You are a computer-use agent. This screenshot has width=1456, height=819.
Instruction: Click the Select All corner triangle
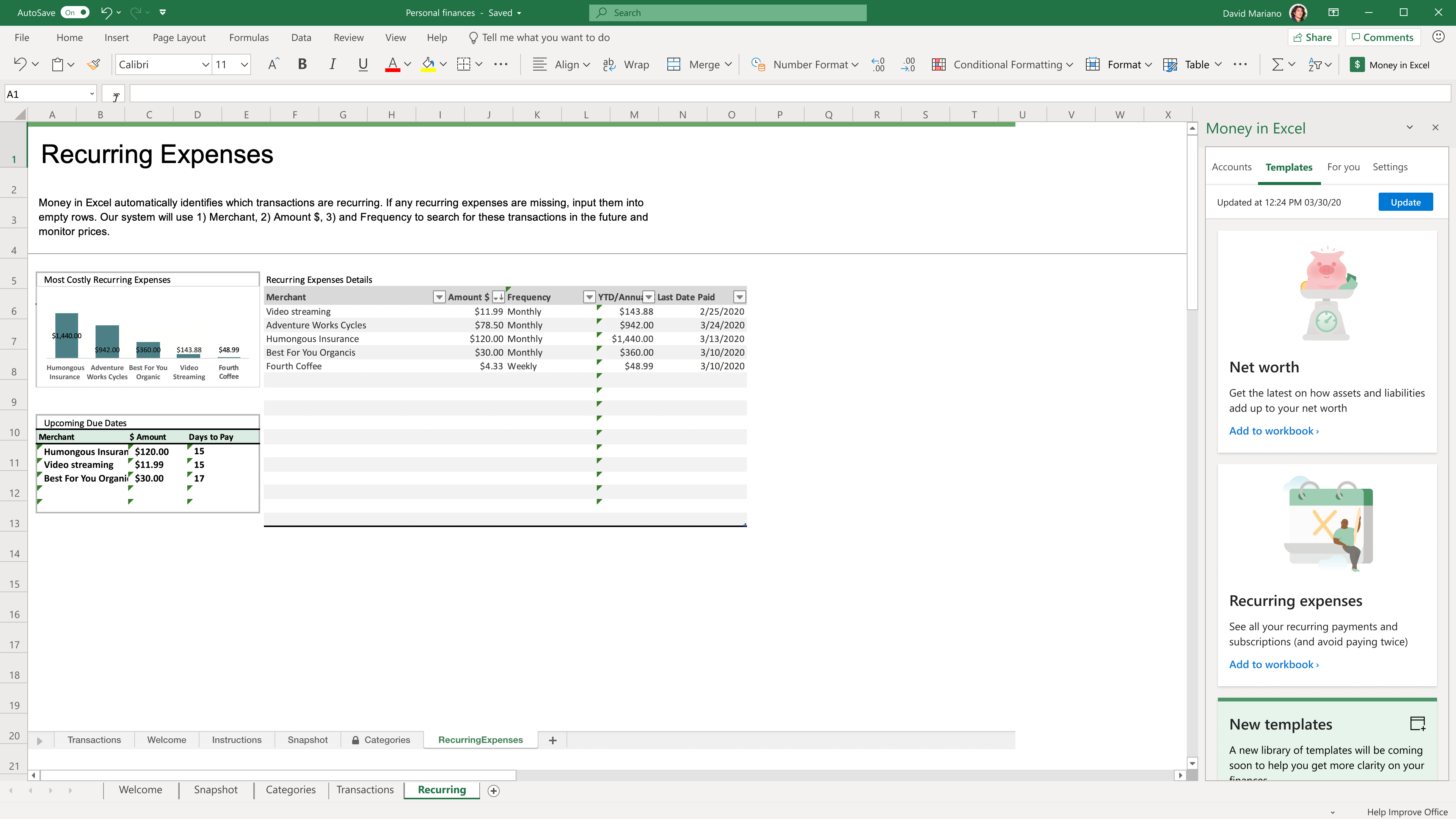(20, 114)
